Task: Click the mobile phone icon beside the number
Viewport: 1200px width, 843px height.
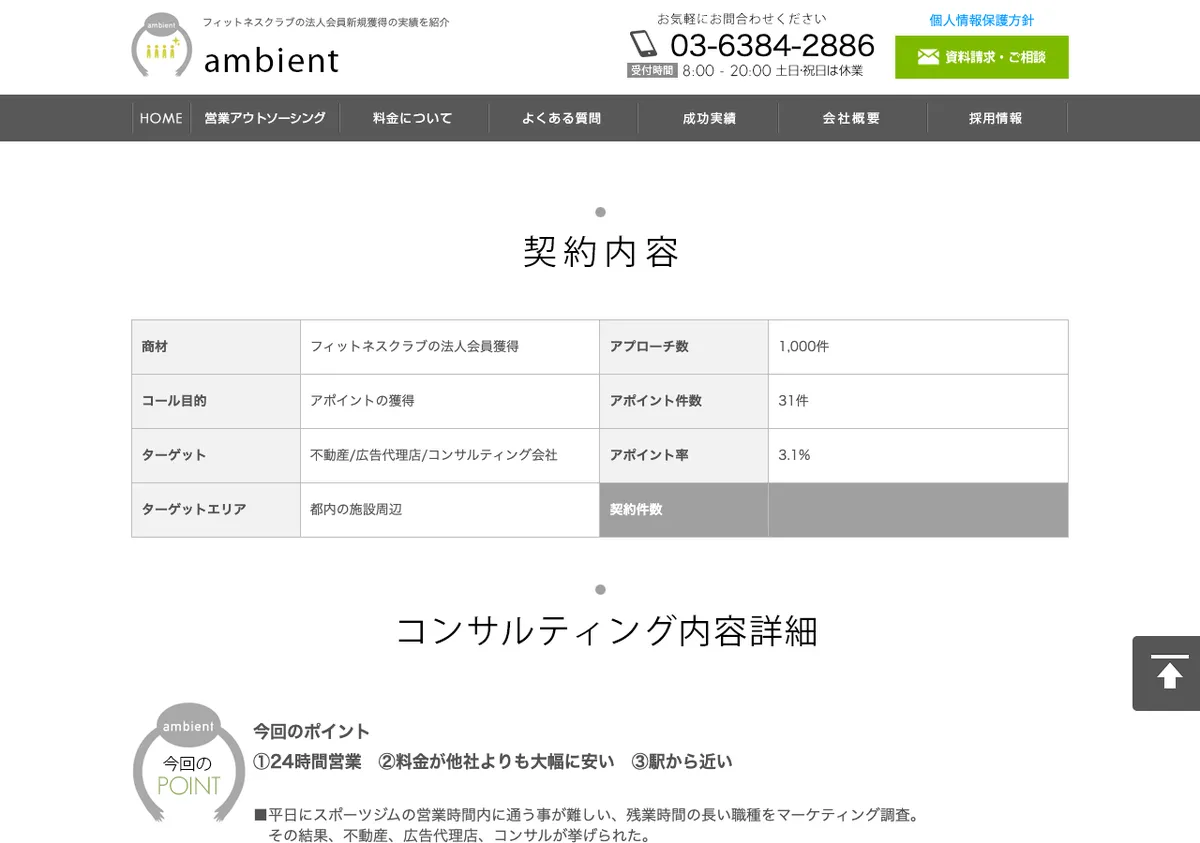Action: click(643, 44)
